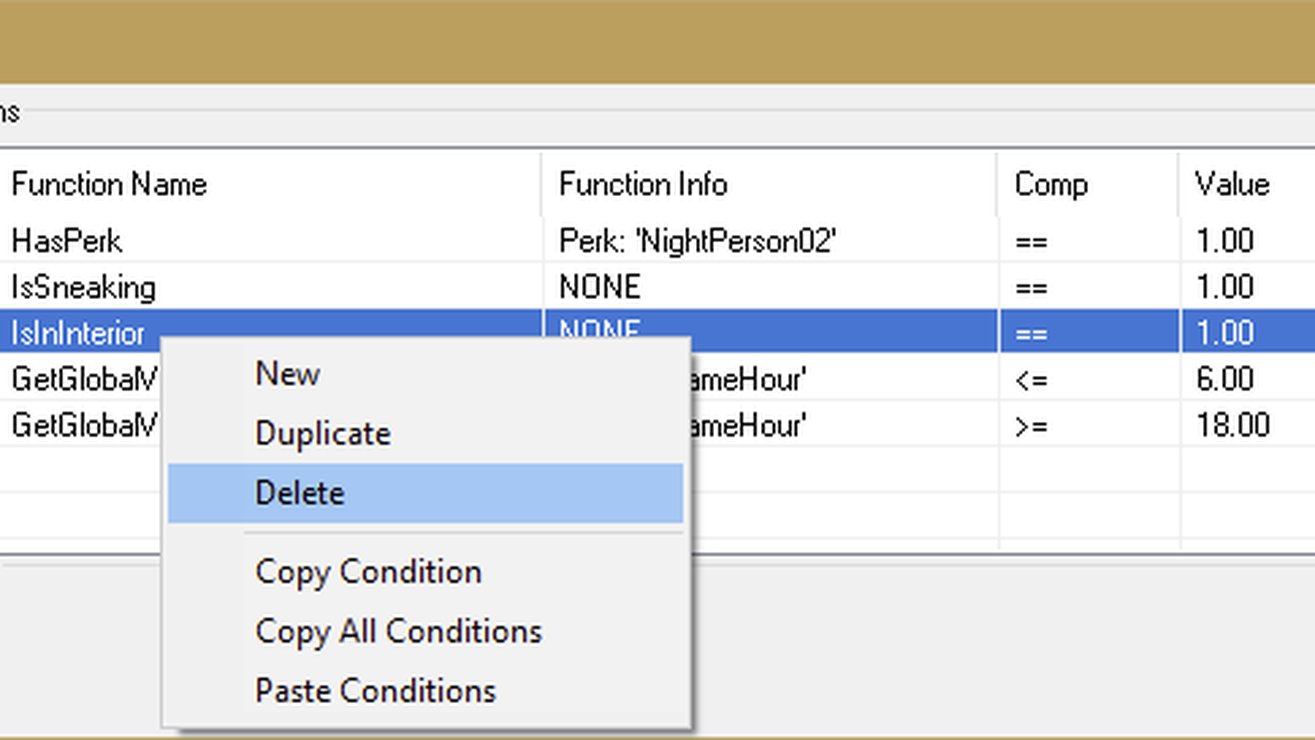Click the <= comparison cell
The image size is (1315, 740).
(1031, 379)
